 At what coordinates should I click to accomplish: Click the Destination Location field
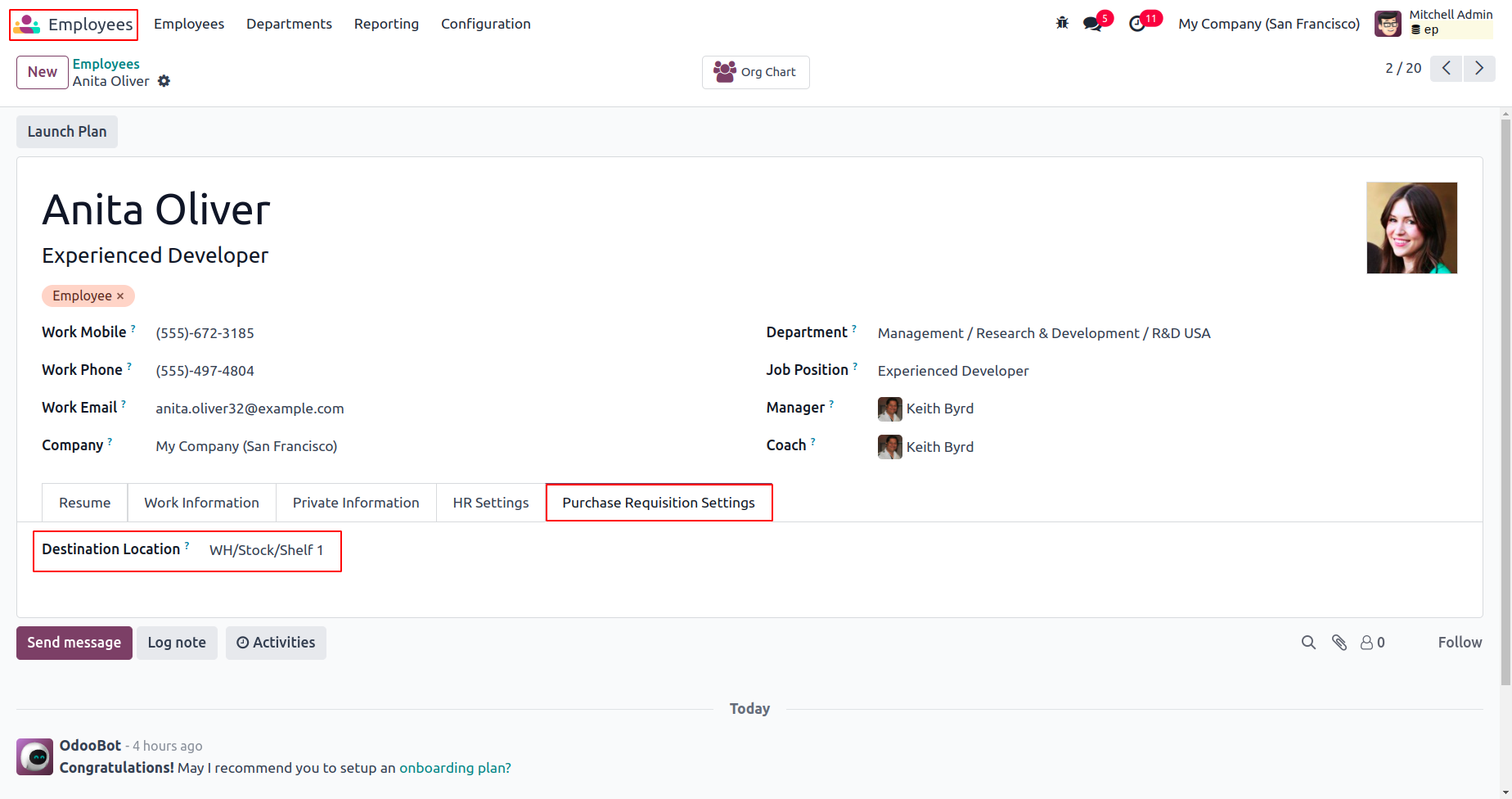click(266, 550)
